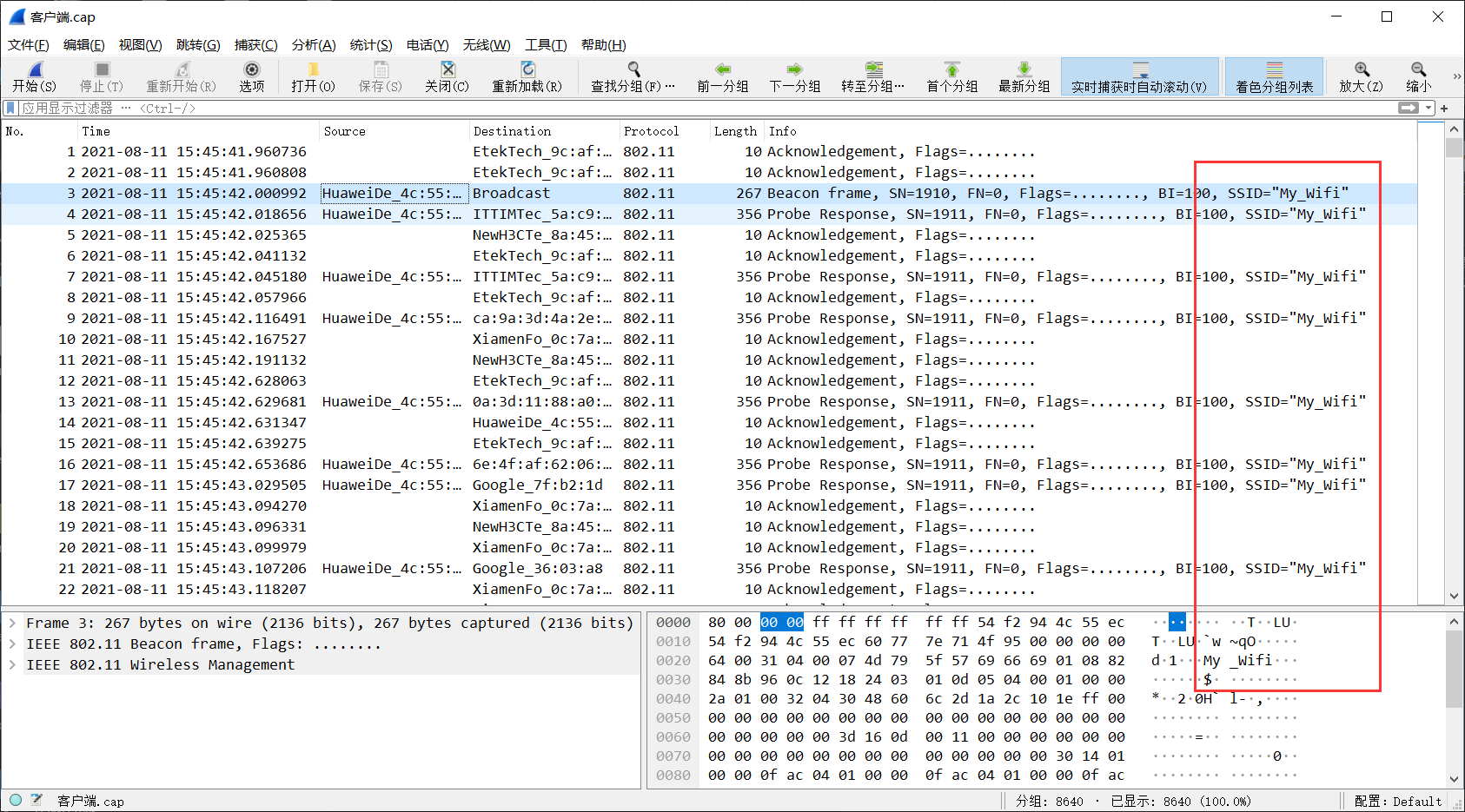The image size is (1465, 812).
Task: Open the 统计 menu
Action: pyautogui.click(x=371, y=45)
